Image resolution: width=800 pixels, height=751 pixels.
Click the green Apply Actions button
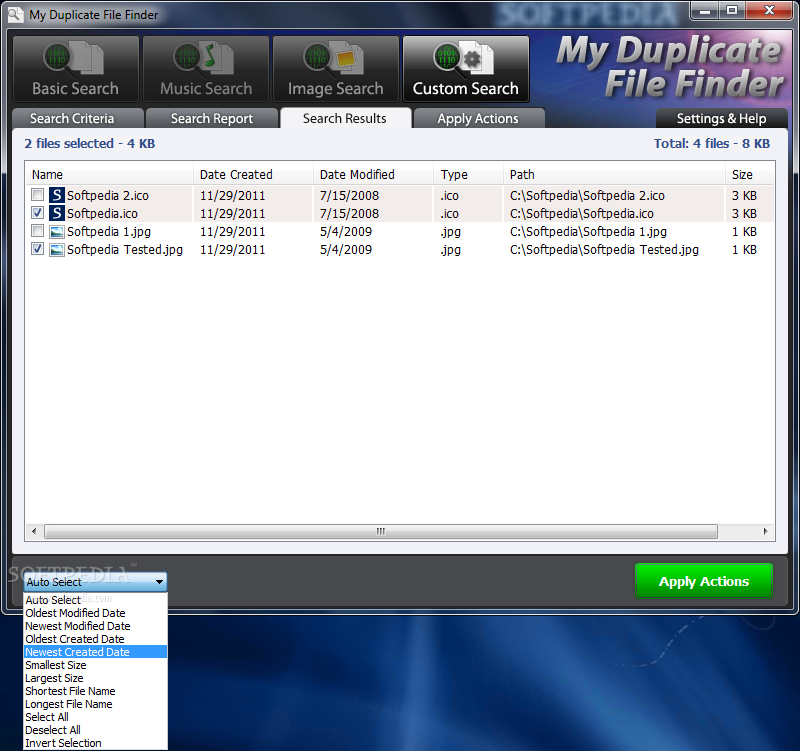[x=704, y=581]
